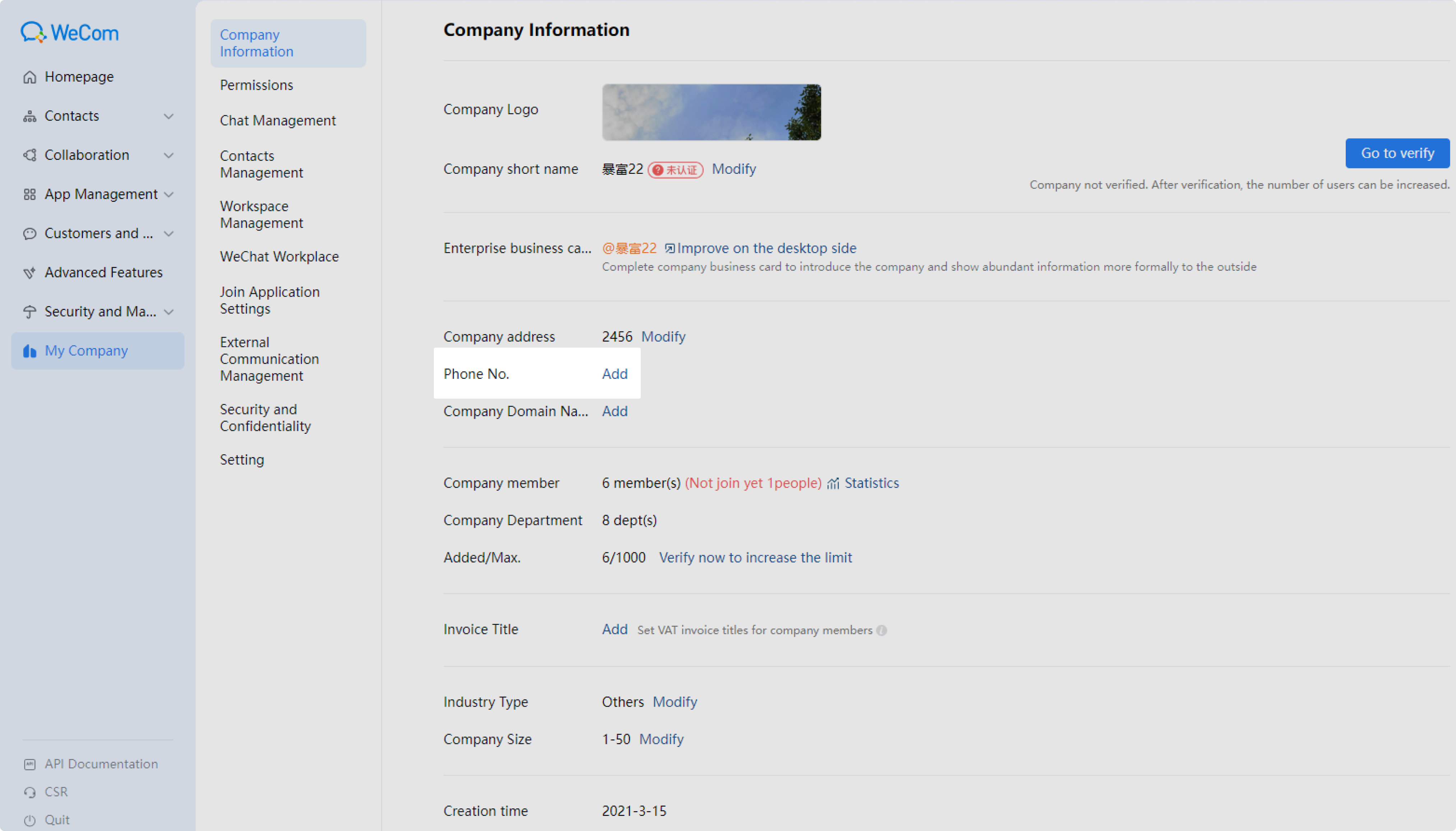
Task: Expand the Contacts menu chevron
Action: (x=168, y=116)
